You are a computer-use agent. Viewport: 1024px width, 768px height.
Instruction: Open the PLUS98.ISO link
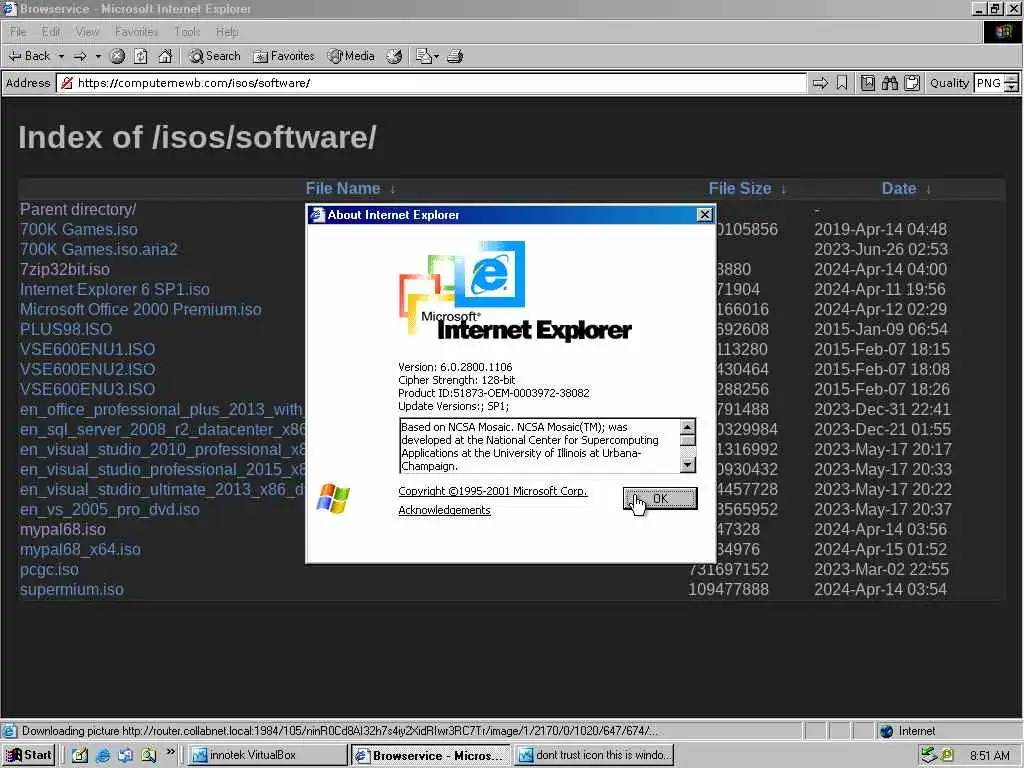coord(66,329)
